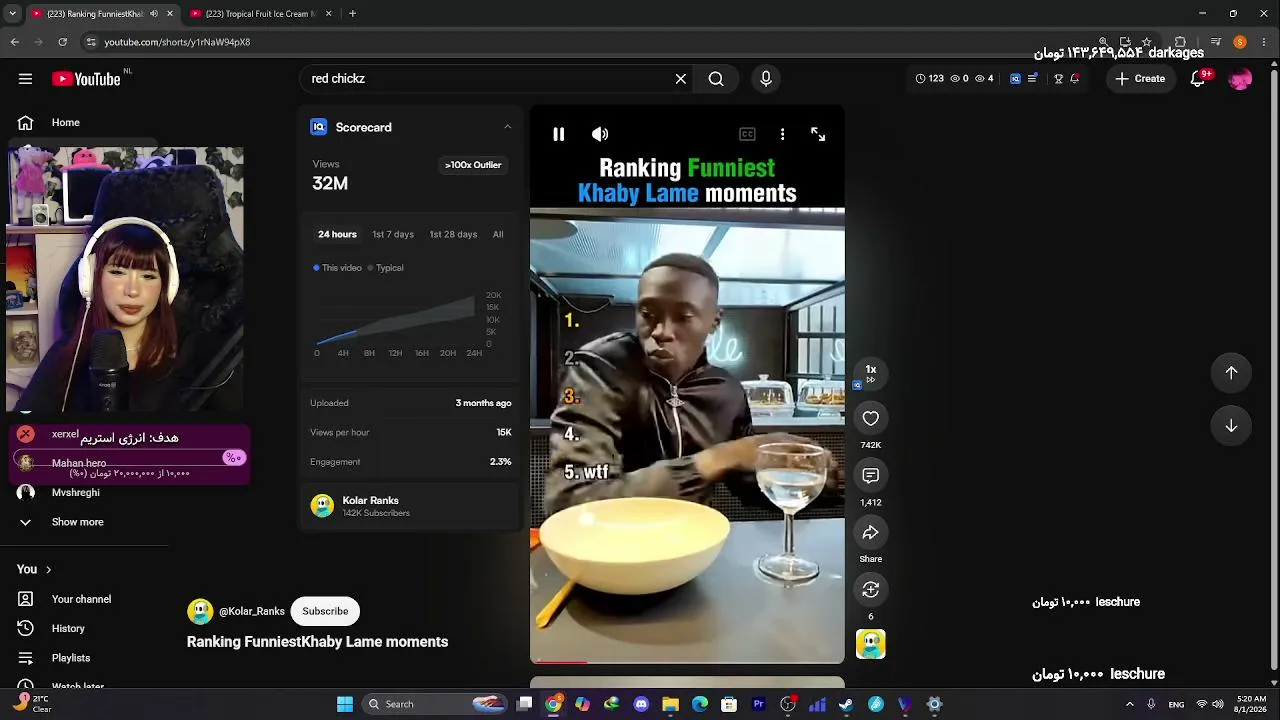Close the Ranking Funniest Khaby tab

tap(170, 14)
